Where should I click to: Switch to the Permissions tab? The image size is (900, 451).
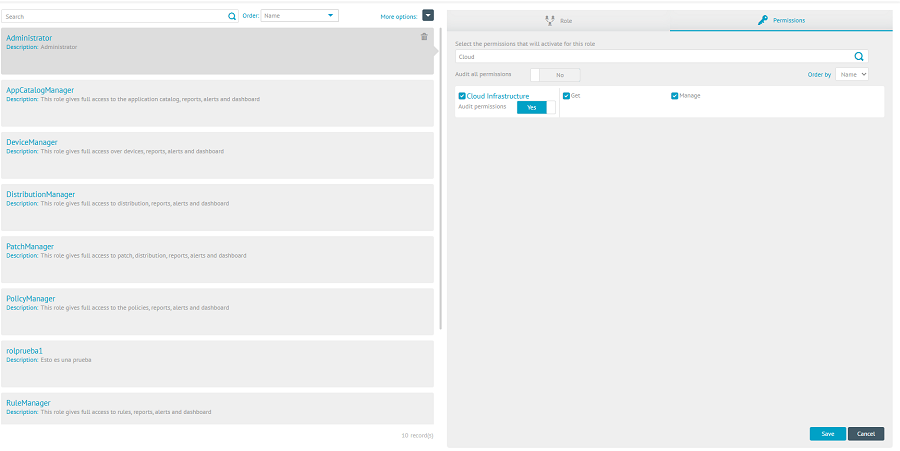click(x=781, y=21)
